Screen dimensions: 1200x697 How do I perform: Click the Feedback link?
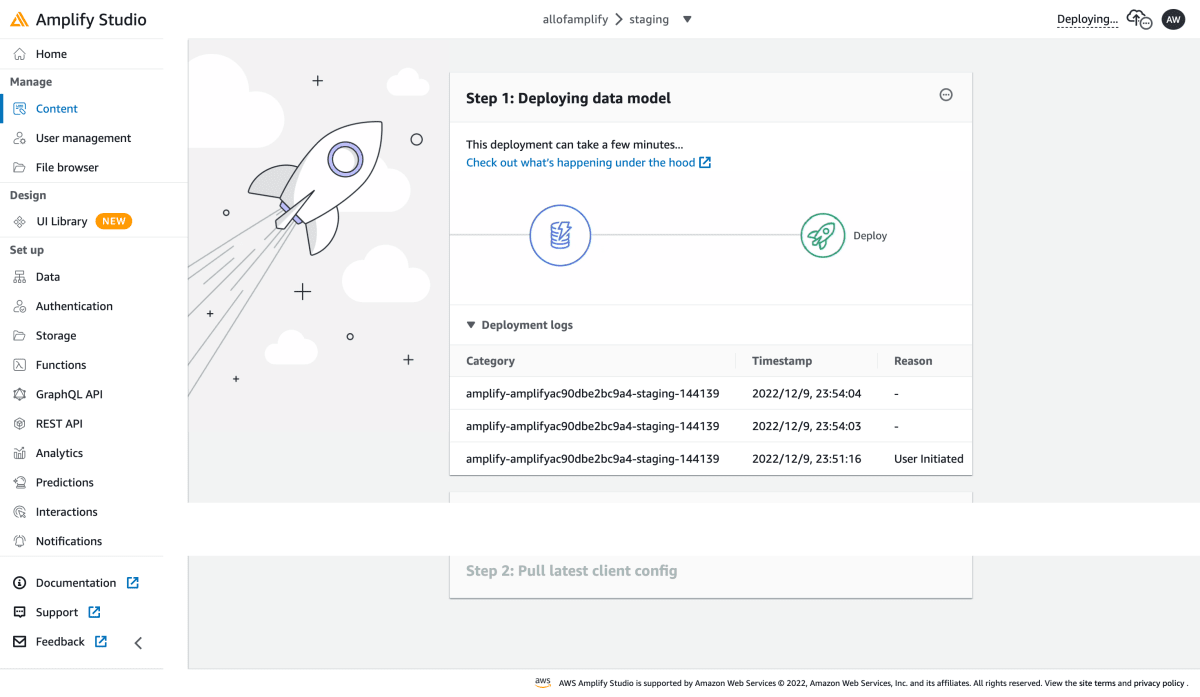[x=60, y=642]
